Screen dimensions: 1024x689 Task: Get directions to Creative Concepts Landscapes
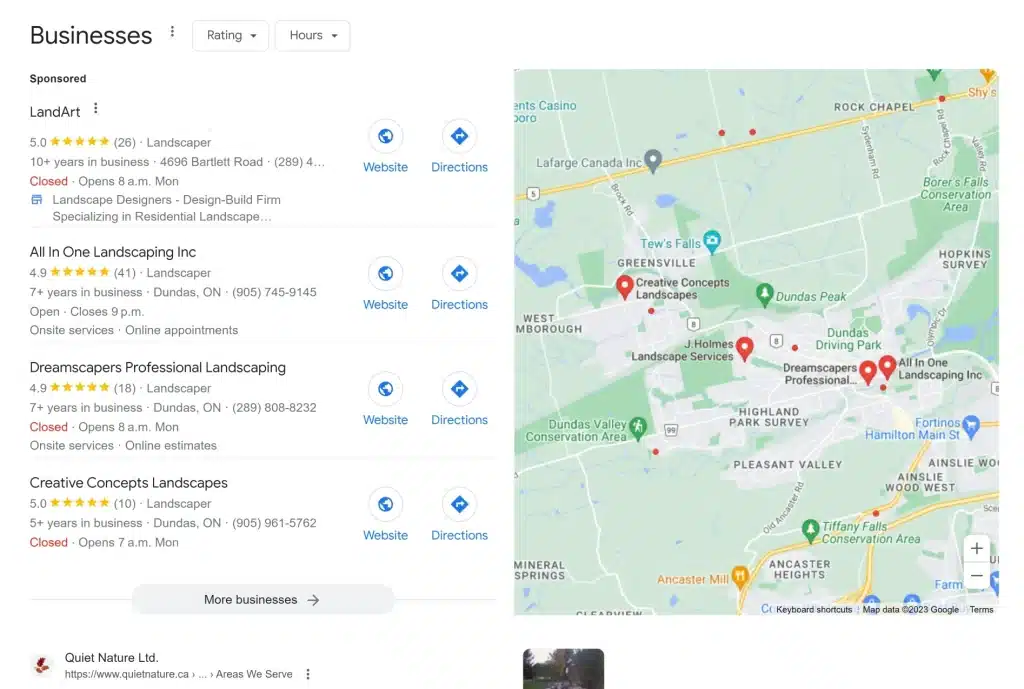(459, 504)
